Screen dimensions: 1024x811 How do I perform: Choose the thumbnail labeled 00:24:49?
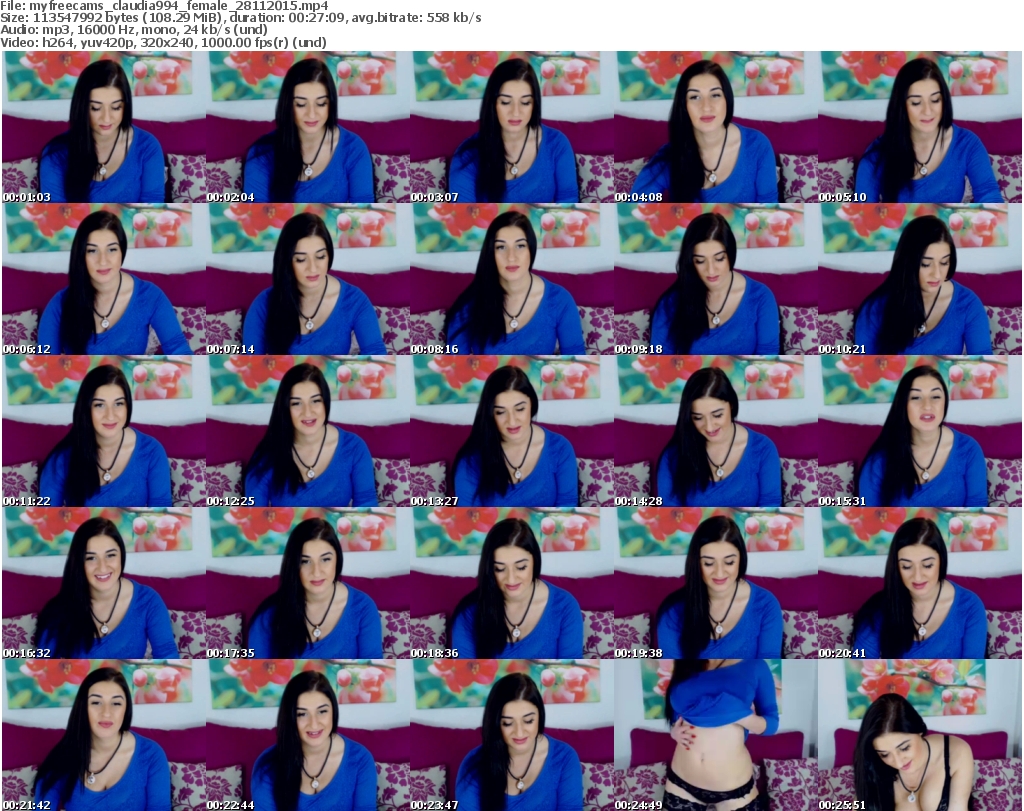(715, 735)
